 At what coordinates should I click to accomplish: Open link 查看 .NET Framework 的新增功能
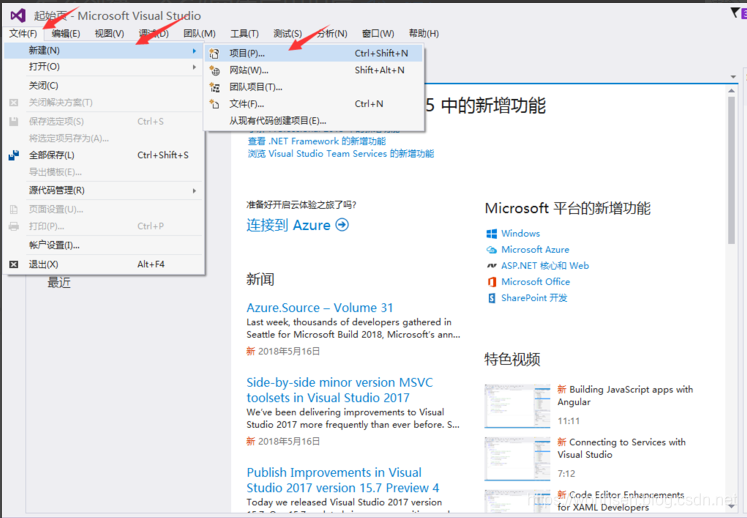coord(317,142)
